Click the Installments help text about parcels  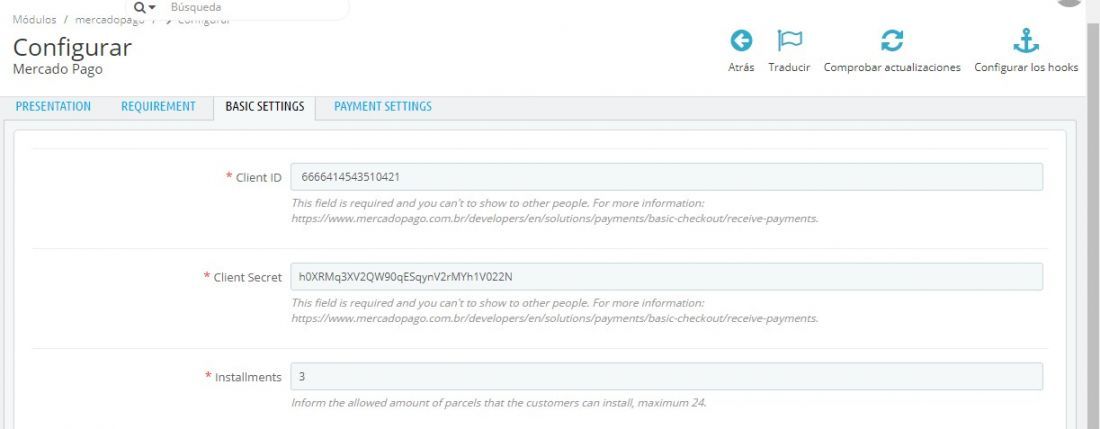tap(499, 403)
